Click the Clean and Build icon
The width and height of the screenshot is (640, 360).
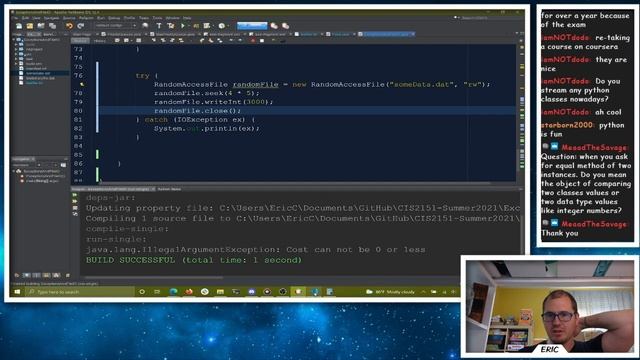pos(171,26)
